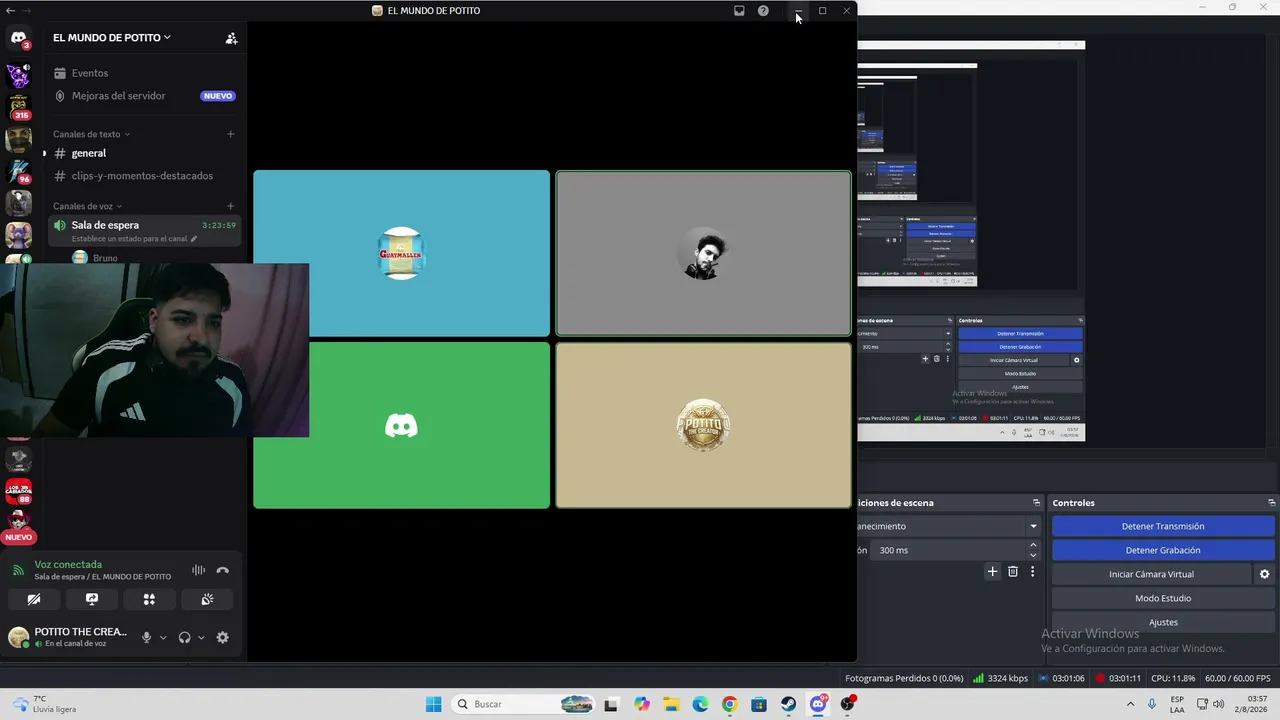
Task: Click Detener Transmisión in OBS
Action: [x=1163, y=526]
